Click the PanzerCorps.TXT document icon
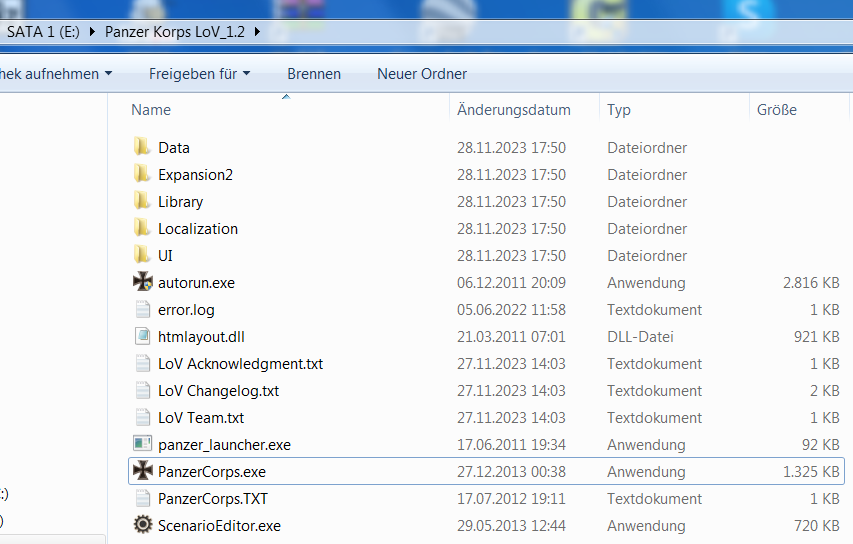This screenshot has width=853, height=544. [143, 498]
